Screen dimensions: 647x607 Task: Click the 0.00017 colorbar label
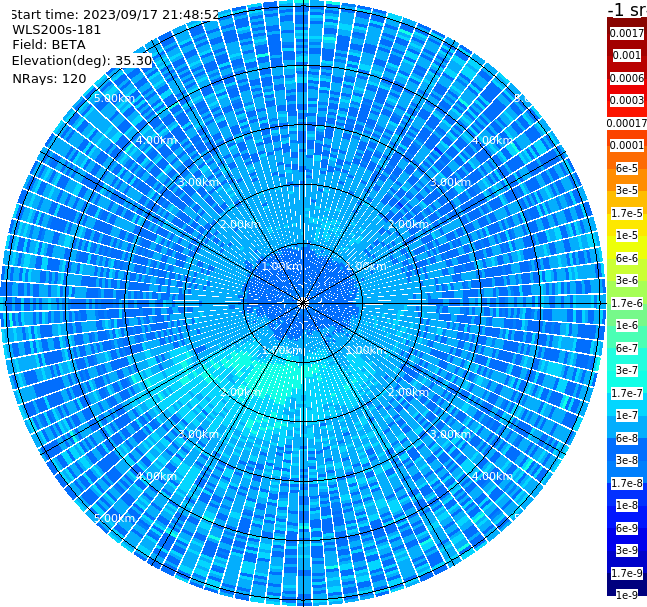[x=627, y=123]
